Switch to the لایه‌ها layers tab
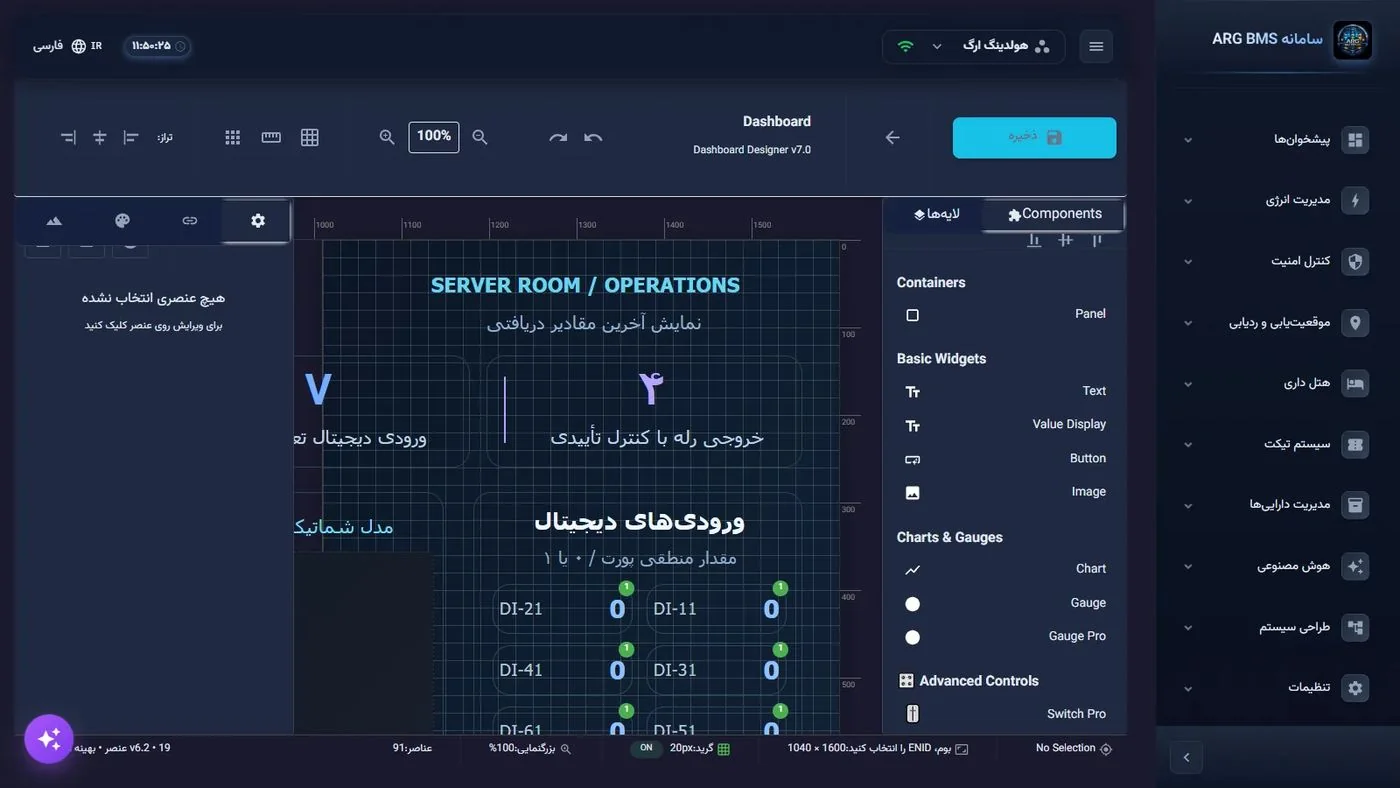The image size is (1400, 788). tap(936, 214)
